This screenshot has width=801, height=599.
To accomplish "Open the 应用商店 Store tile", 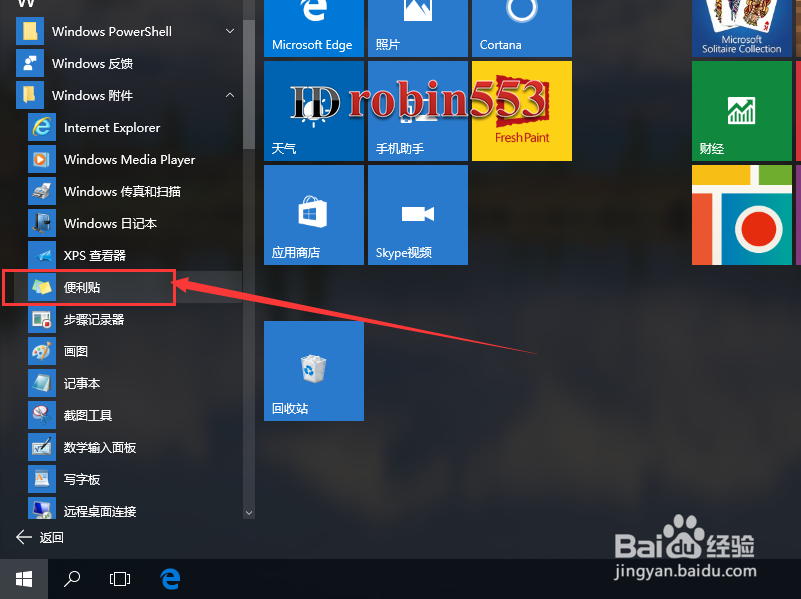I will pos(313,214).
